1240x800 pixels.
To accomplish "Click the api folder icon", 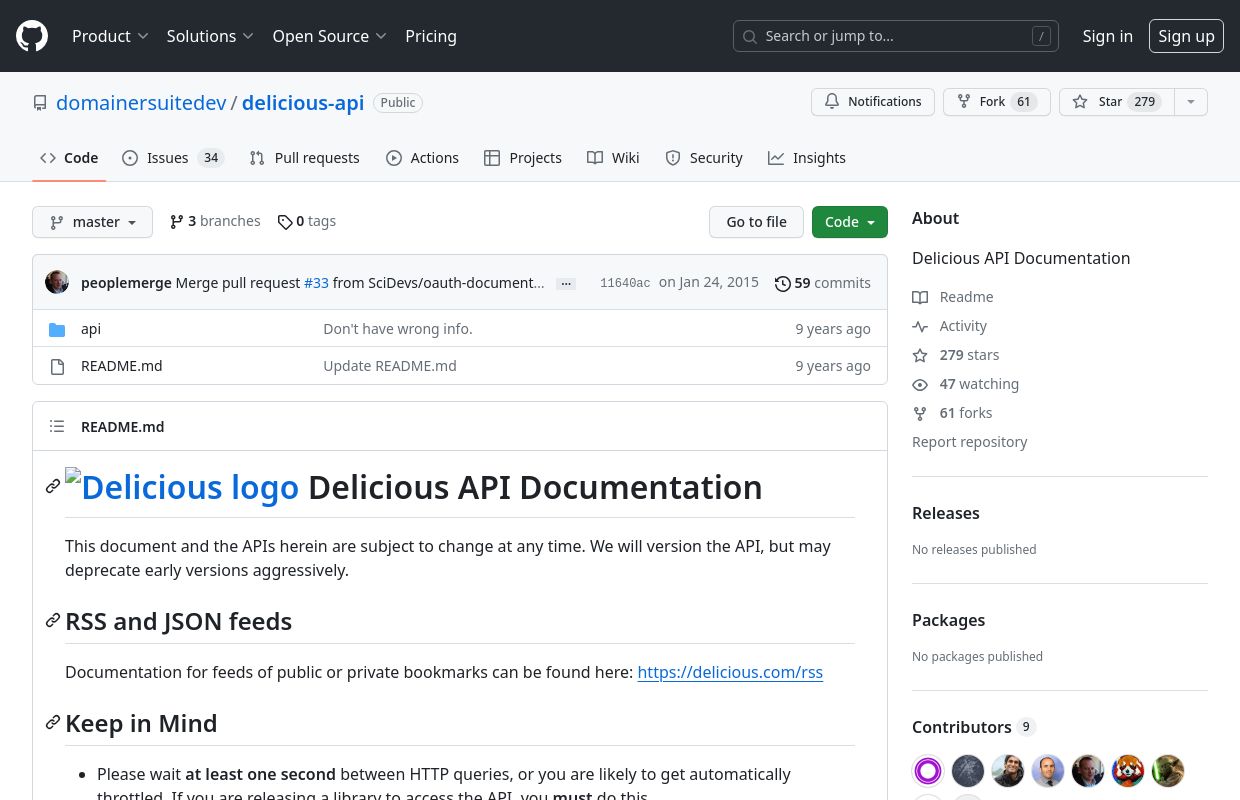I will coord(57,329).
